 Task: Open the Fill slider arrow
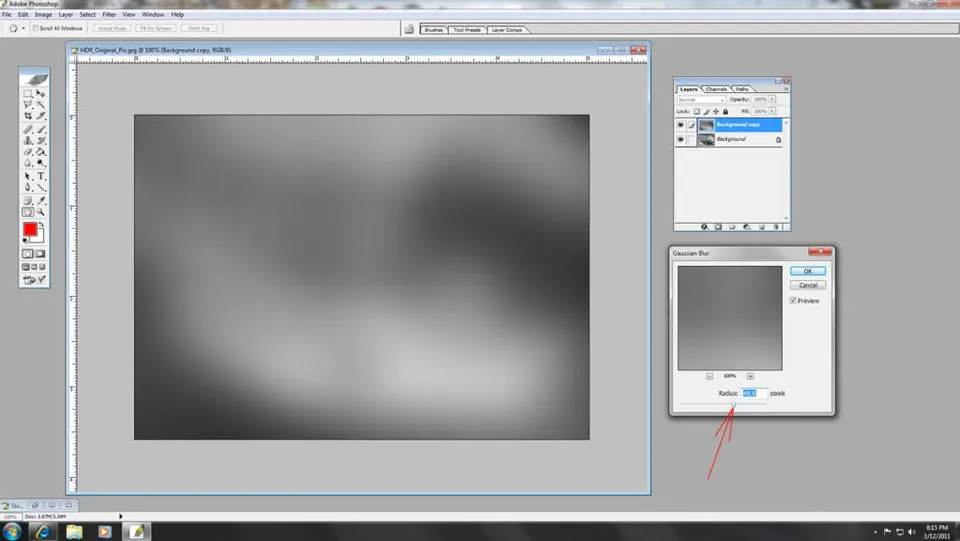coord(772,111)
